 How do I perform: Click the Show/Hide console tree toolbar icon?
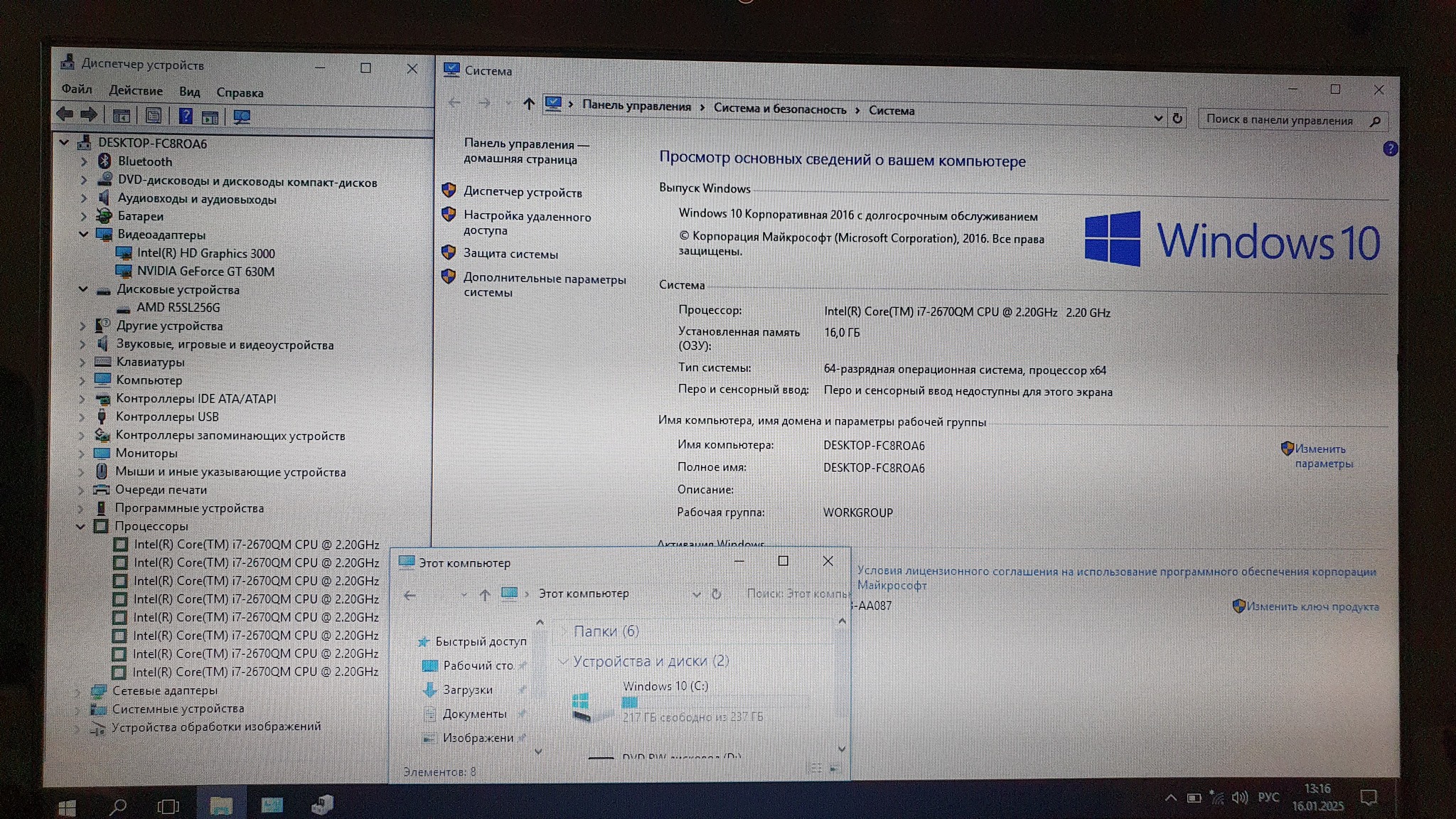pos(122,116)
